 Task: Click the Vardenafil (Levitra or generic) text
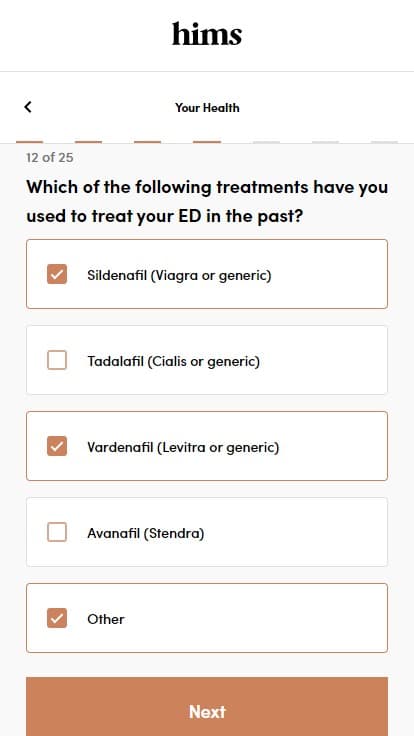(x=183, y=447)
